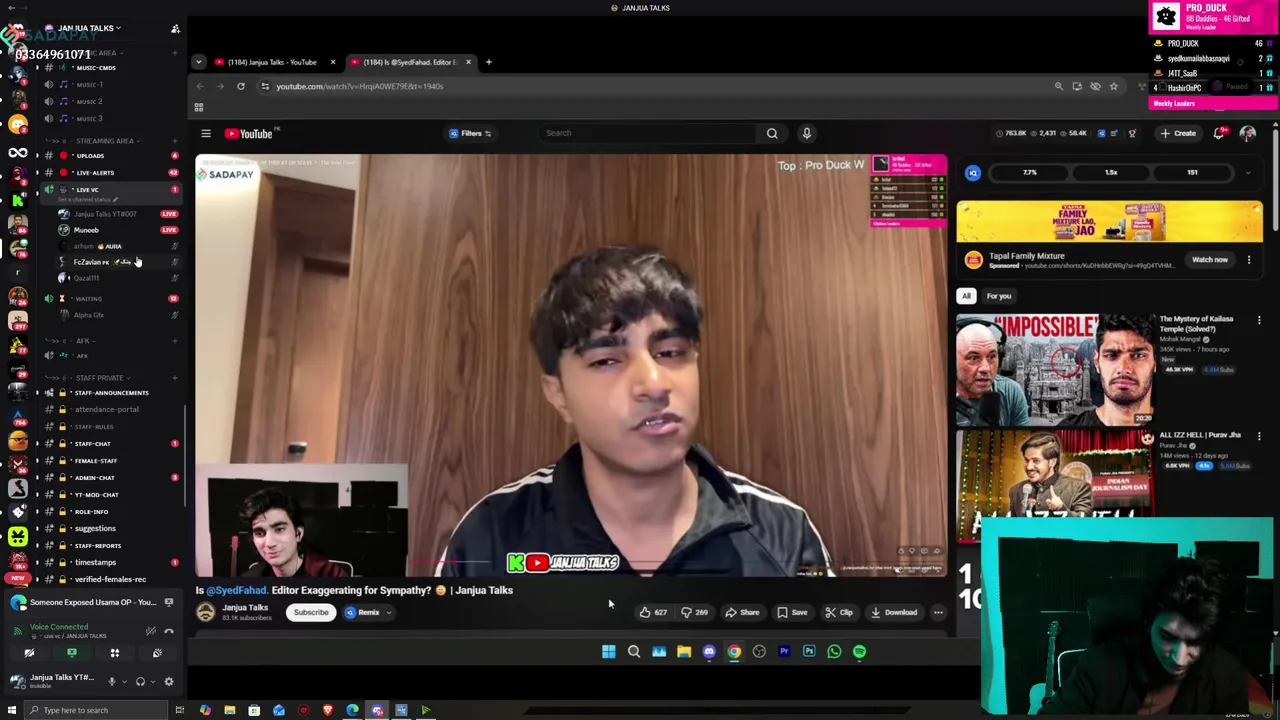Screen dimensions: 1280x720
Task: Go back in browser history
Action: [200, 86]
